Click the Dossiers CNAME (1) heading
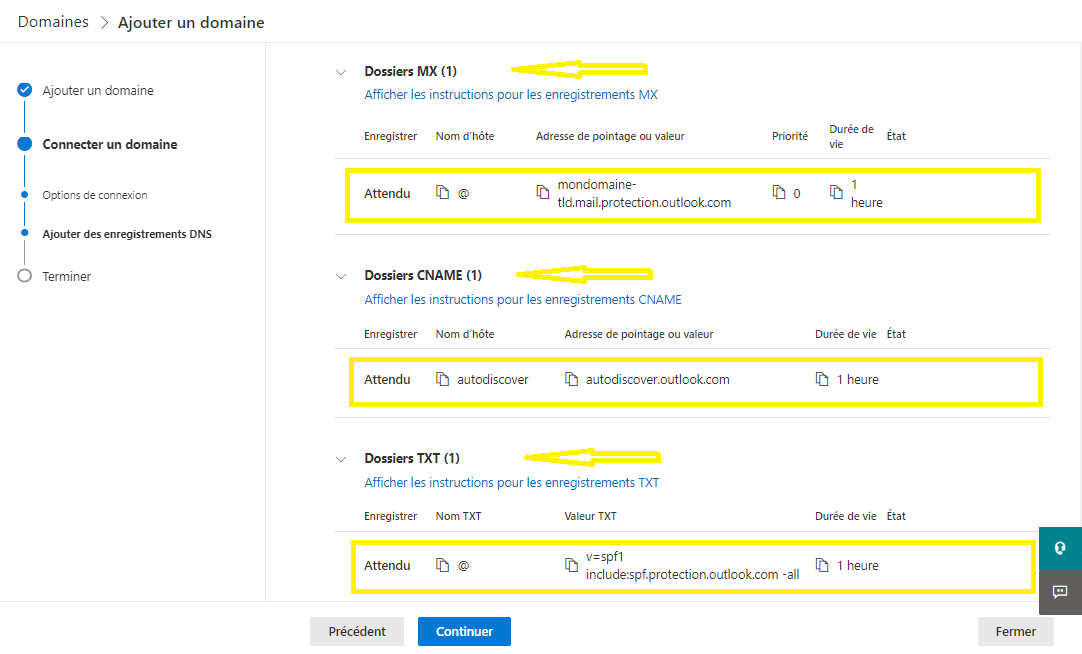This screenshot has width=1082, height=654. pos(423,275)
